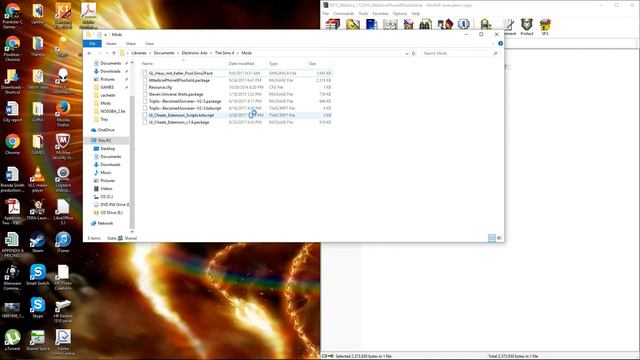This screenshot has width=640, height=360.
Task: Open Smart Switch desktop shortcut
Action: 38,275
